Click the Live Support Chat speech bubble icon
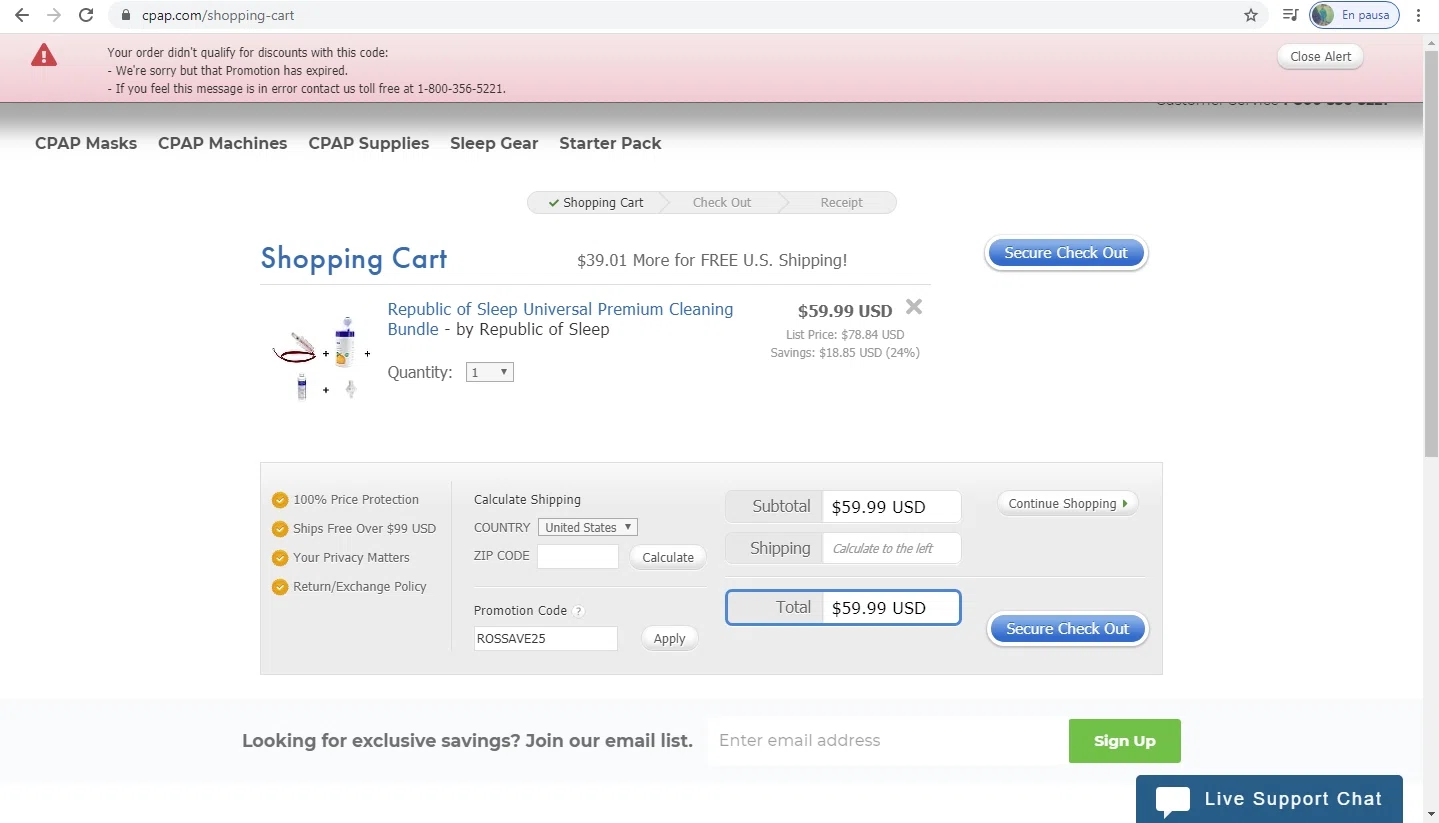Image resolution: width=1439 pixels, height=823 pixels. coord(1173,802)
